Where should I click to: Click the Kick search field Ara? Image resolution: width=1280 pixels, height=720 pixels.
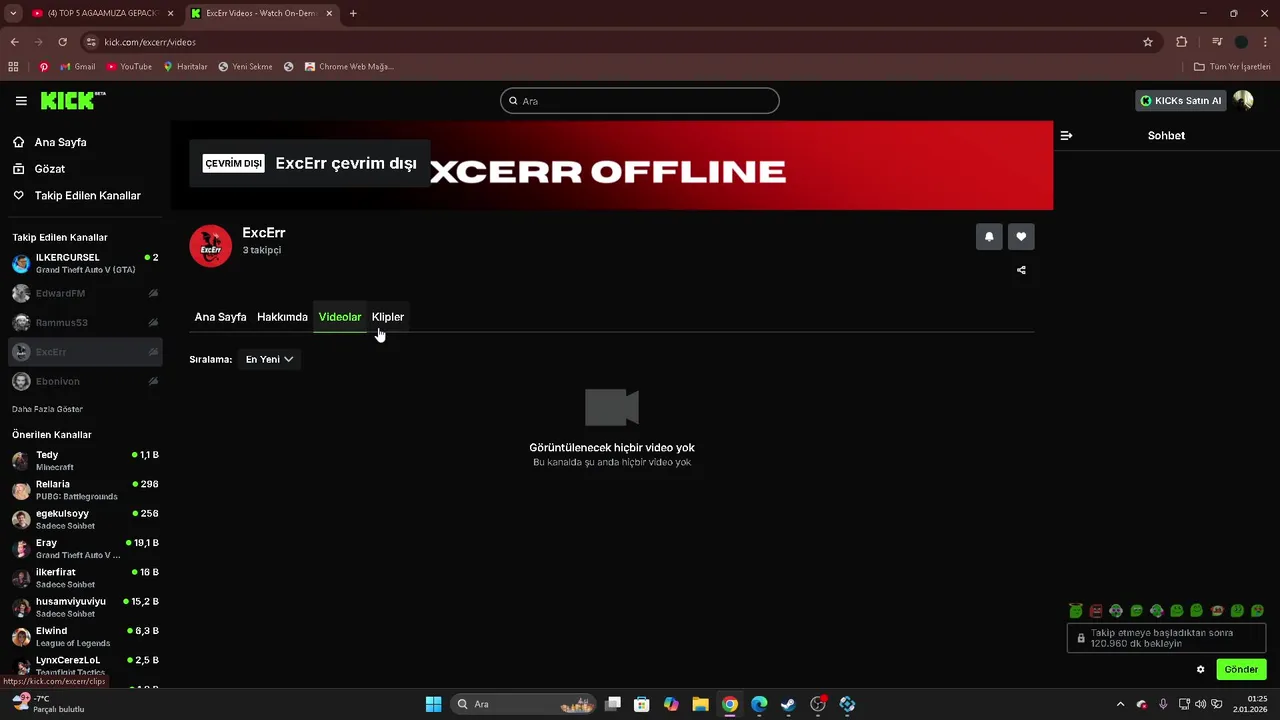[x=640, y=101]
